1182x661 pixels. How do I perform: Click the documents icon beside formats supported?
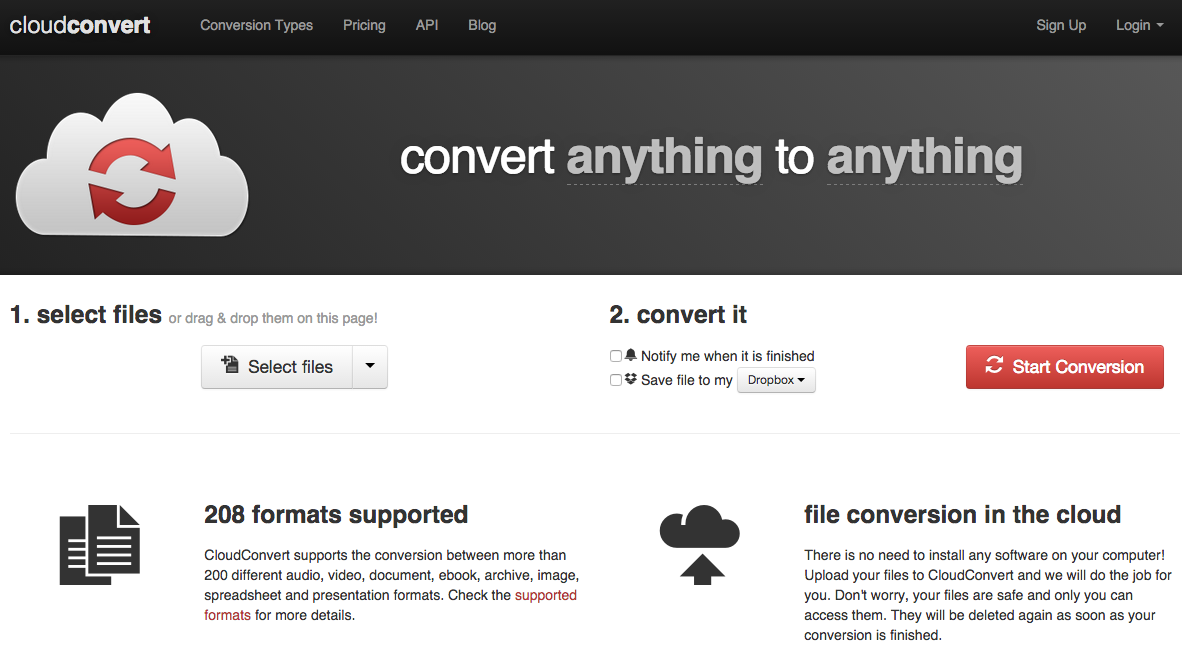(100, 545)
